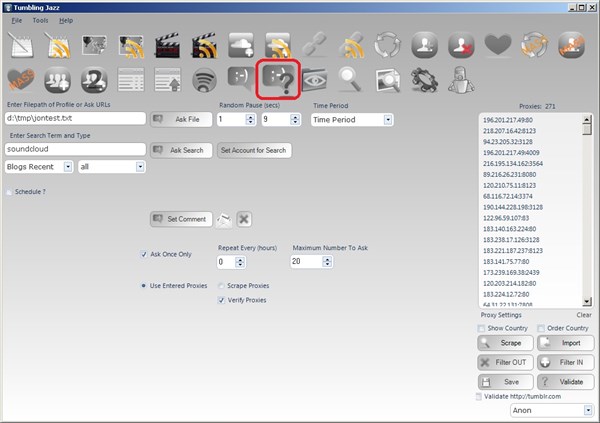Open the unfollow user red X icon
Image resolution: width=600 pixels, height=423 pixels.
(461, 45)
